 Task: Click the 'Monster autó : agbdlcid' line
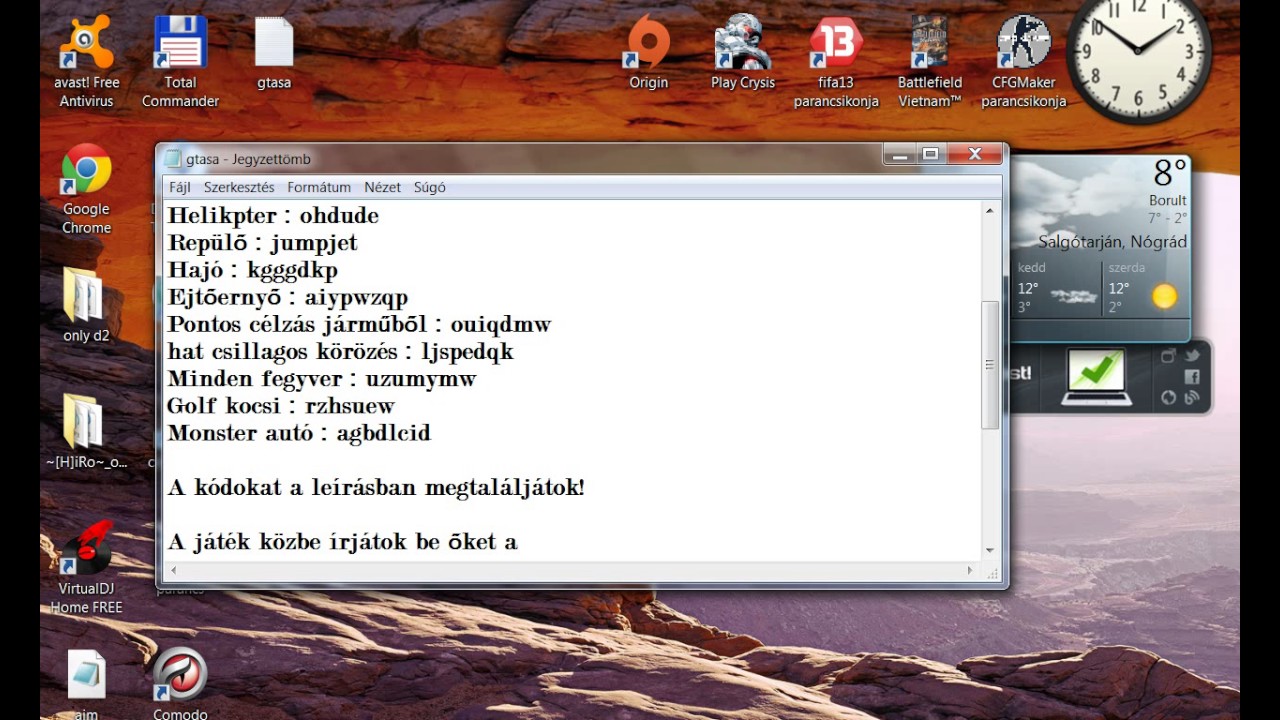299,433
